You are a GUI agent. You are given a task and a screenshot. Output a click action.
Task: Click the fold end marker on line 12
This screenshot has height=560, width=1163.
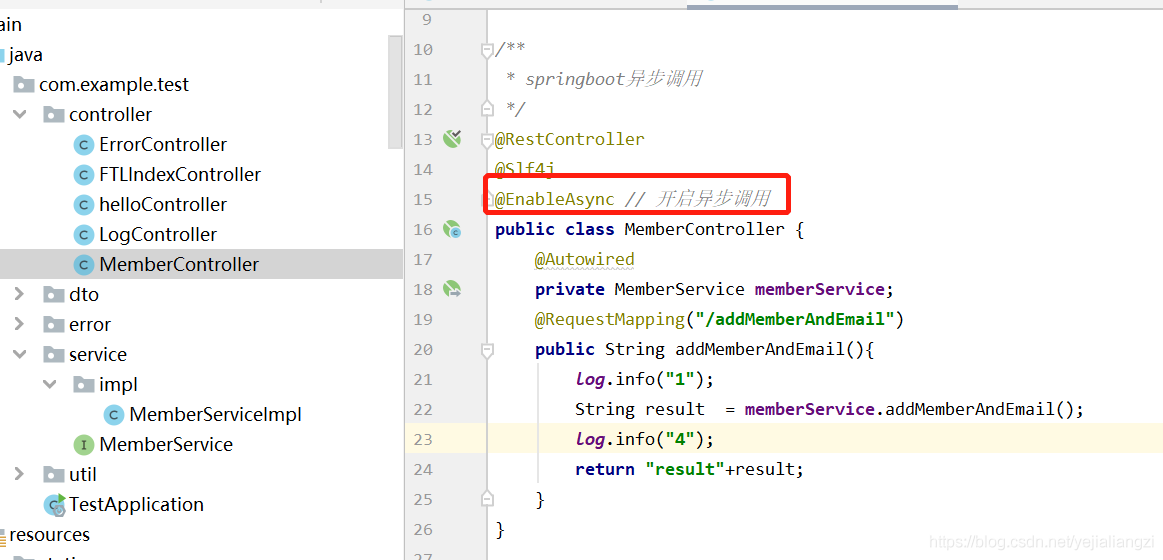487,108
